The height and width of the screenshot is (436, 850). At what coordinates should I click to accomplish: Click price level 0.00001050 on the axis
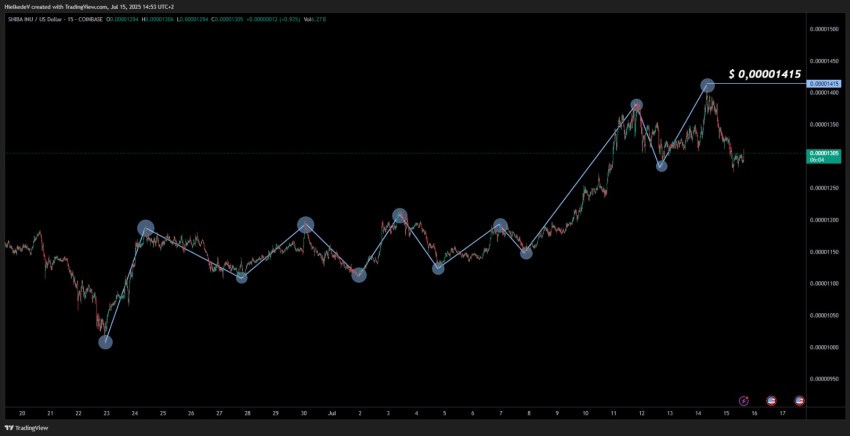(x=824, y=316)
